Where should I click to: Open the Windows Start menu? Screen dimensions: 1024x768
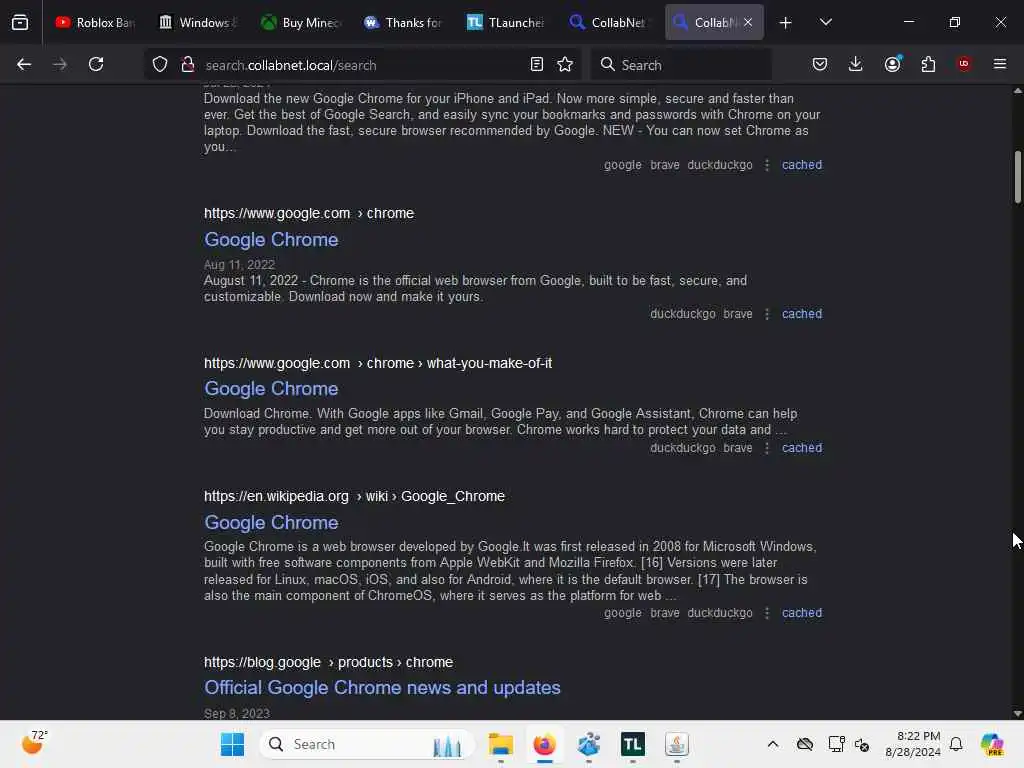click(232, 744)
